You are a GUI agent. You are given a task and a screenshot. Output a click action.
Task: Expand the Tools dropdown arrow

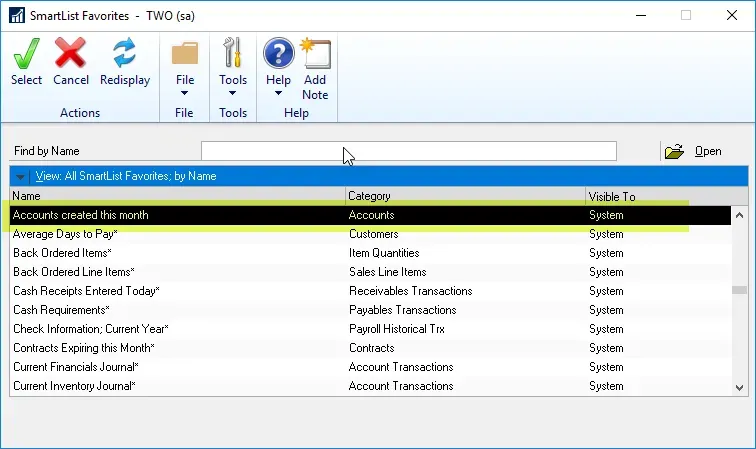233,94
